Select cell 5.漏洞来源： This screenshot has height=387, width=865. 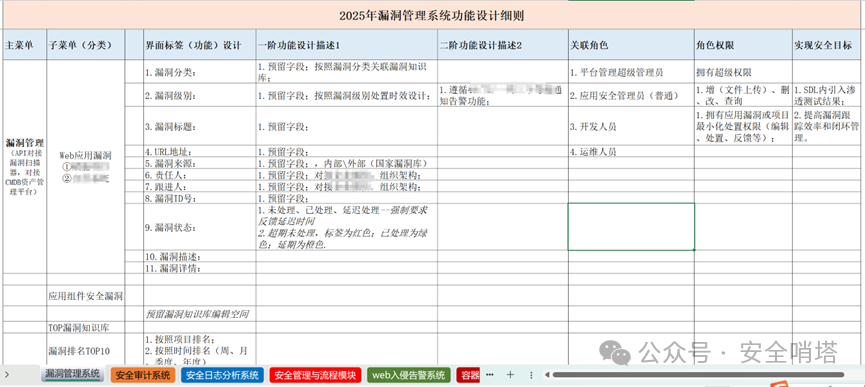tap(200, 164)
